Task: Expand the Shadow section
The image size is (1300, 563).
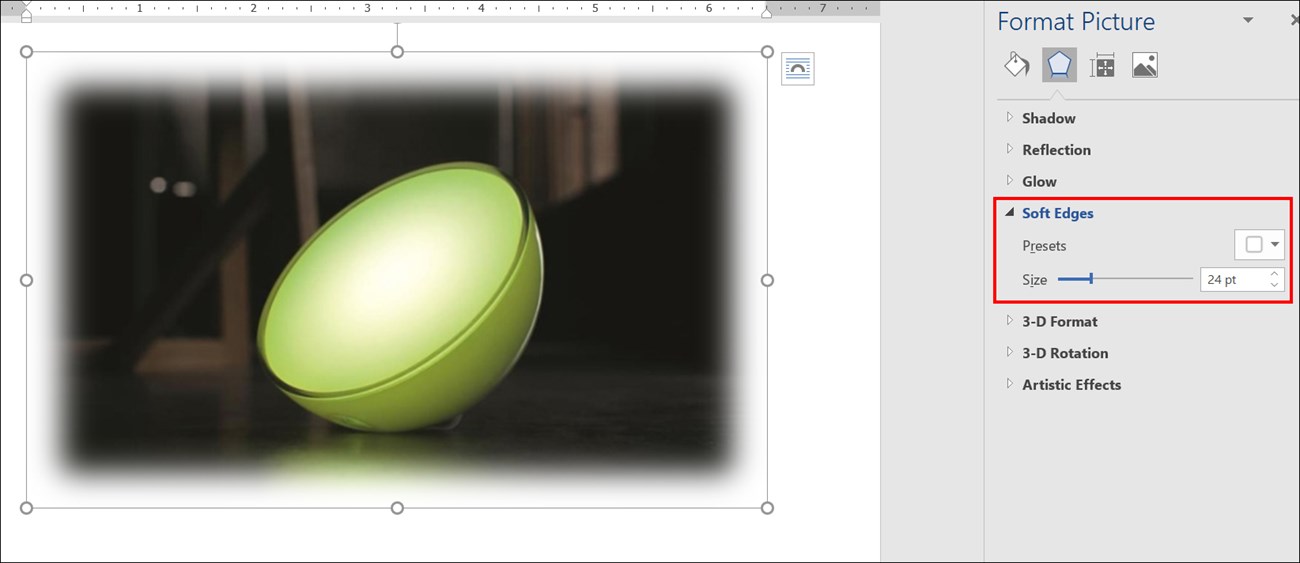Action: click(1048, 118)
